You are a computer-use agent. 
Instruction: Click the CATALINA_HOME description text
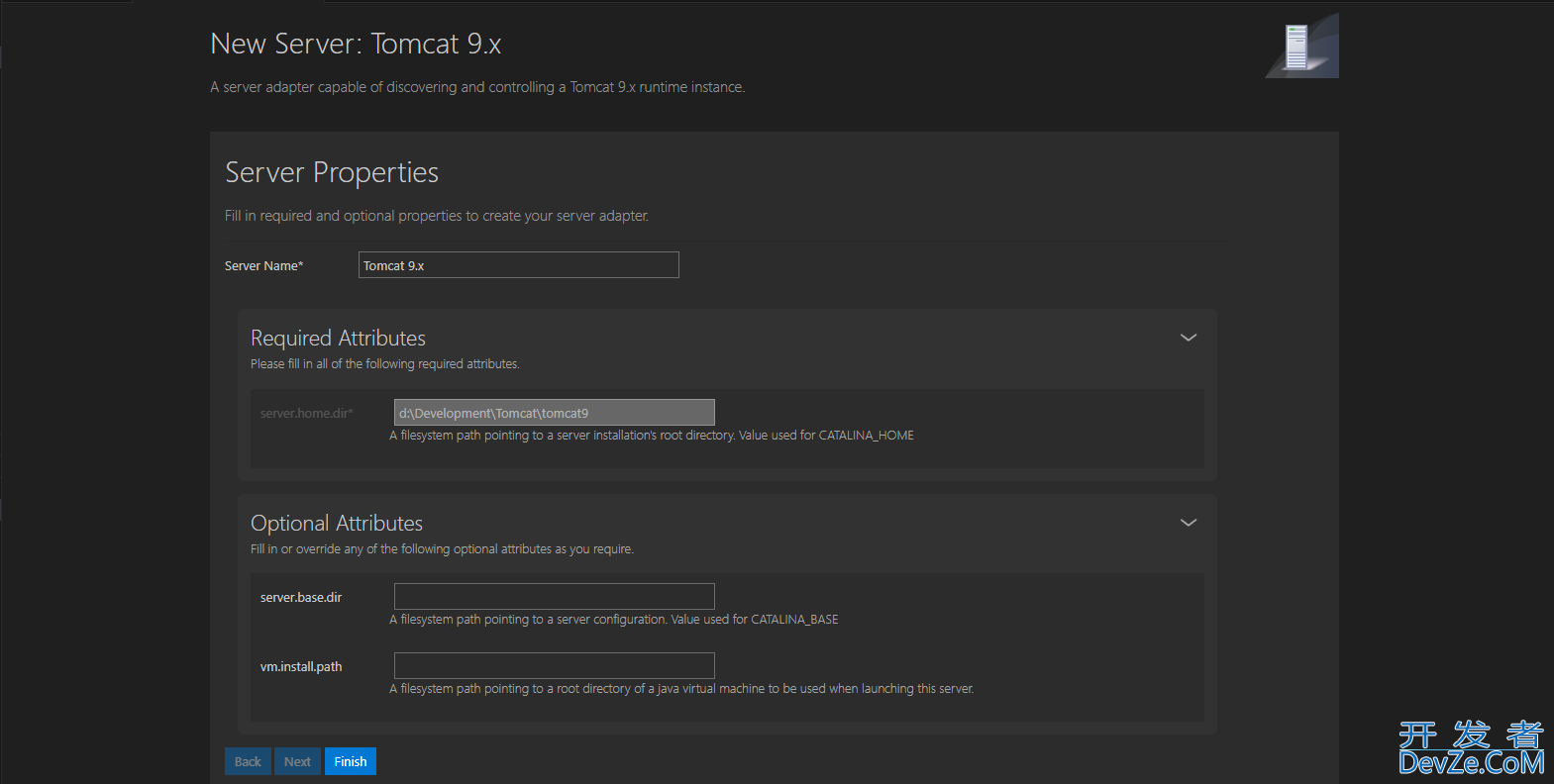coord(652,435)
